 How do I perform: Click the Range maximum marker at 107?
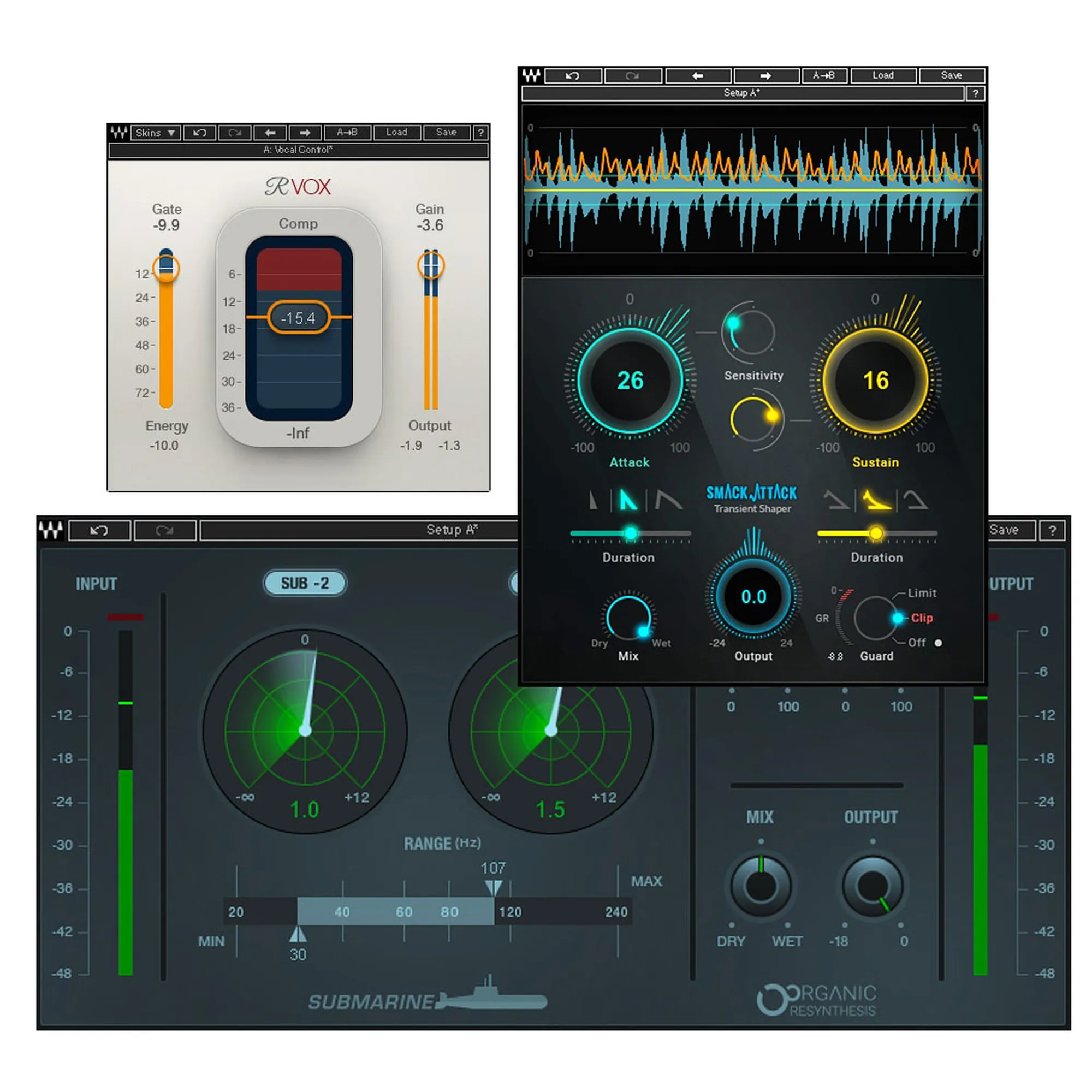click(494, 888)
